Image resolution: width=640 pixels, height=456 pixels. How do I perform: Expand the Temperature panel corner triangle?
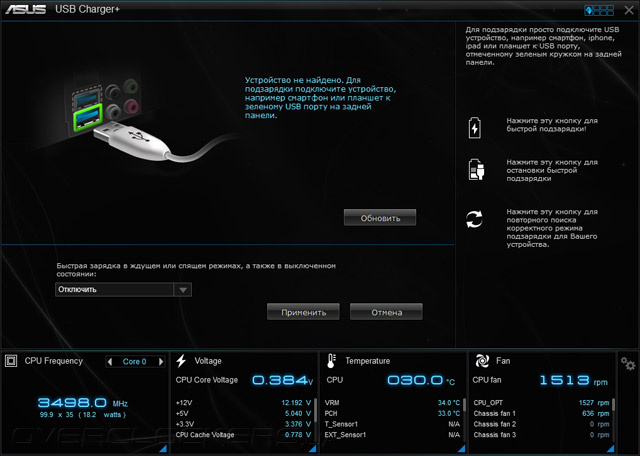point(461,449)
